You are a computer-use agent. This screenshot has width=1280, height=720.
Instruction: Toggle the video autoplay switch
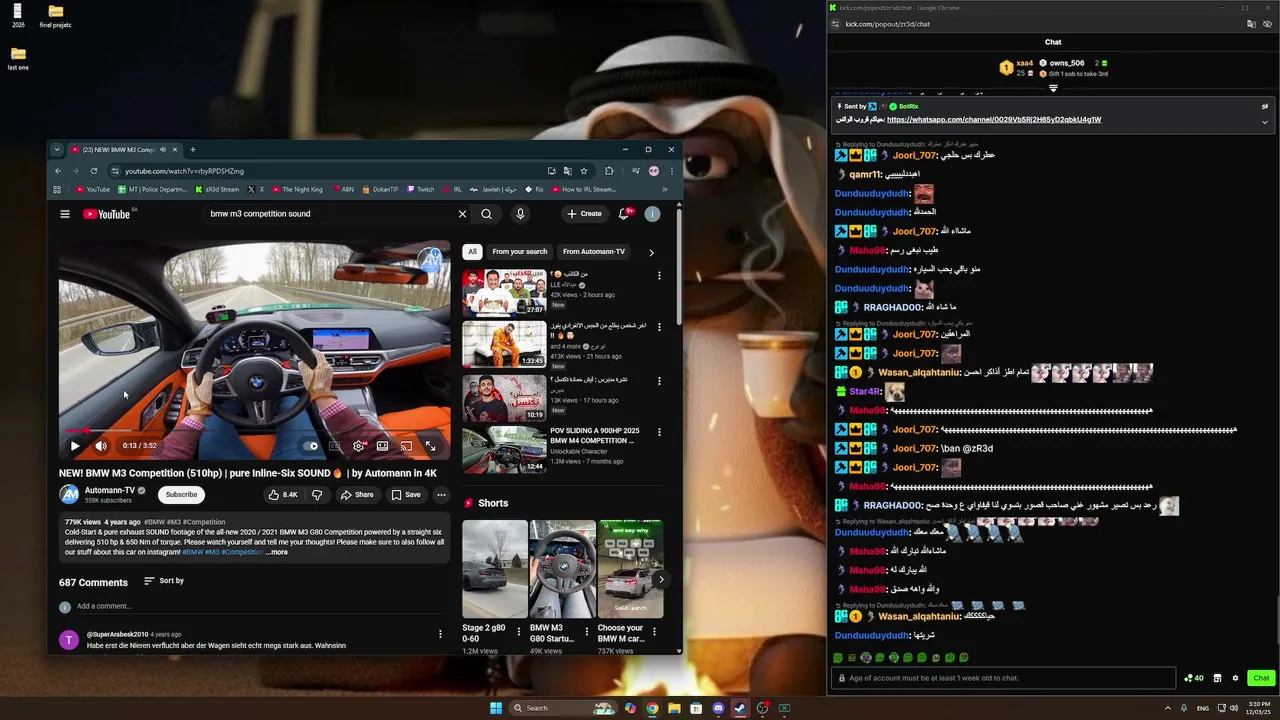coord(313,446)
